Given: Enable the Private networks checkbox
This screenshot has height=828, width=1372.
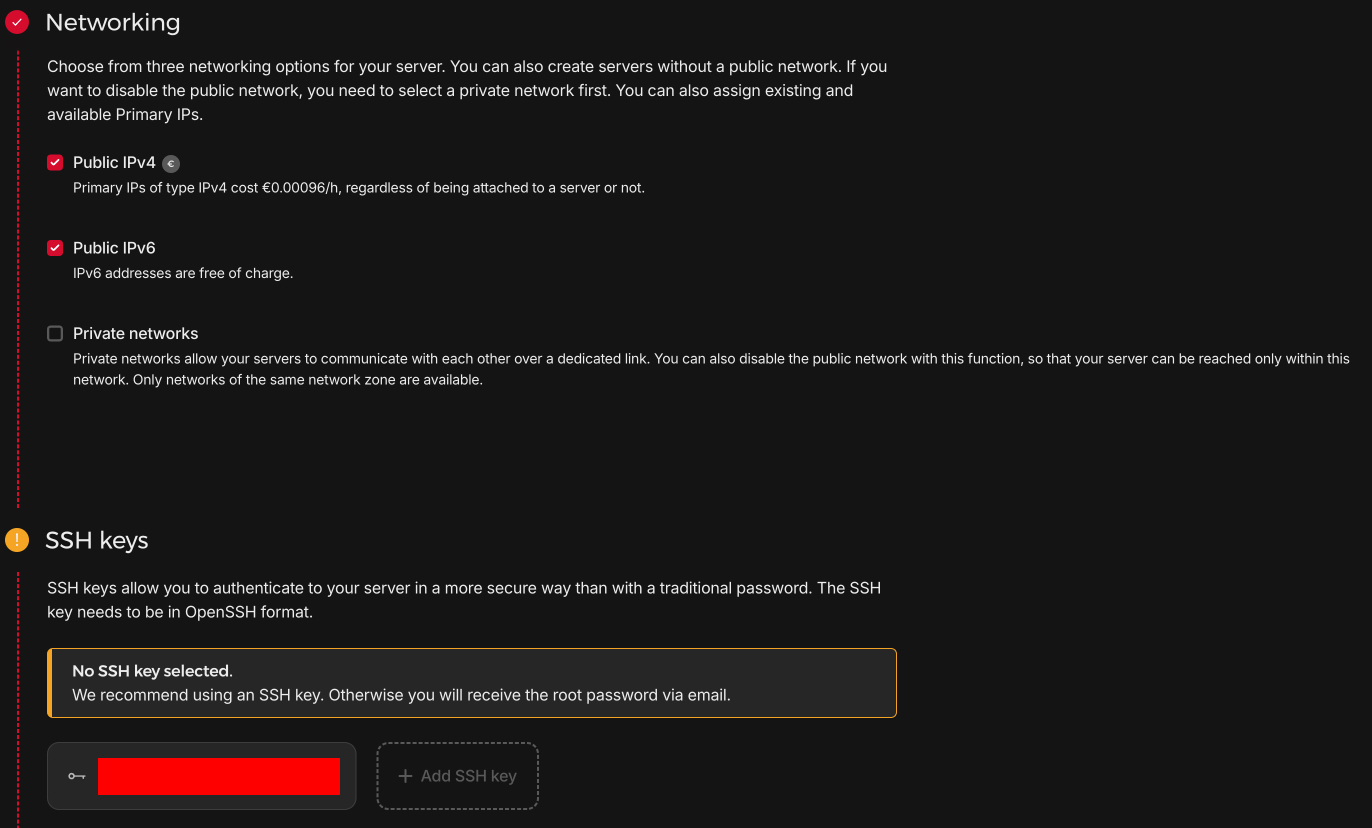Looking at the screenshot, I should coord(55,334).
